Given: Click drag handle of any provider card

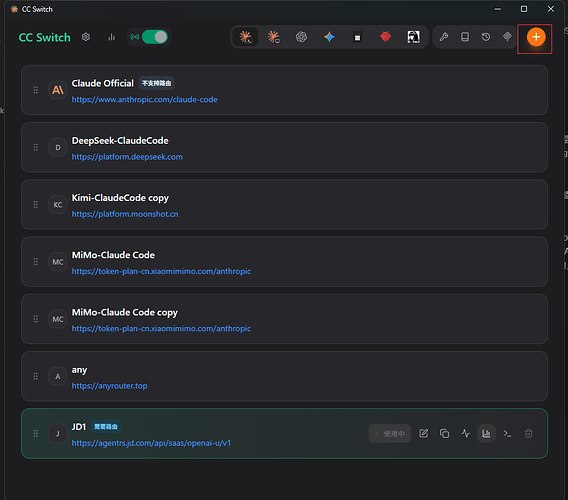Looking at the screenshot, I should point(36,376).
